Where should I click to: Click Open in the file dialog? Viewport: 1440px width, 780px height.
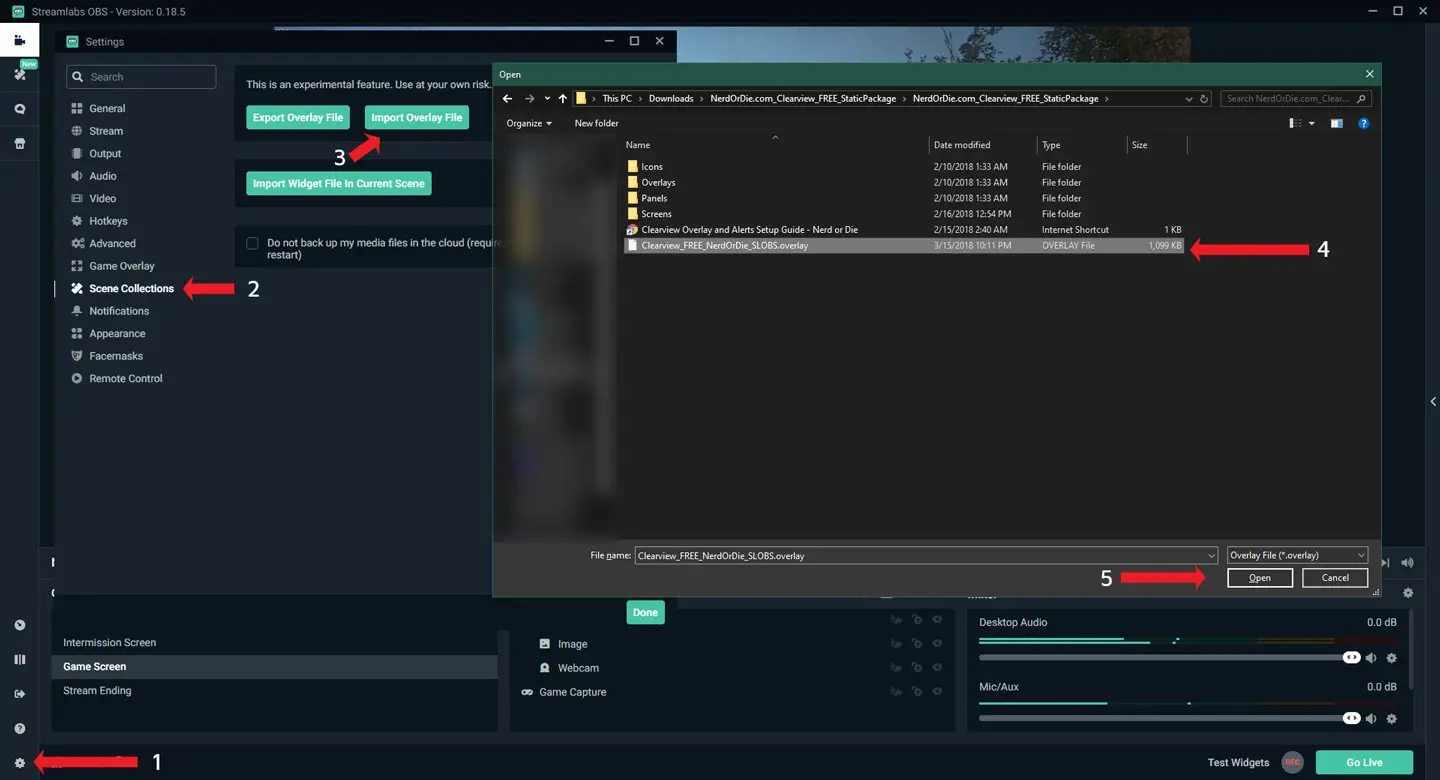(x=1260, y=578)
